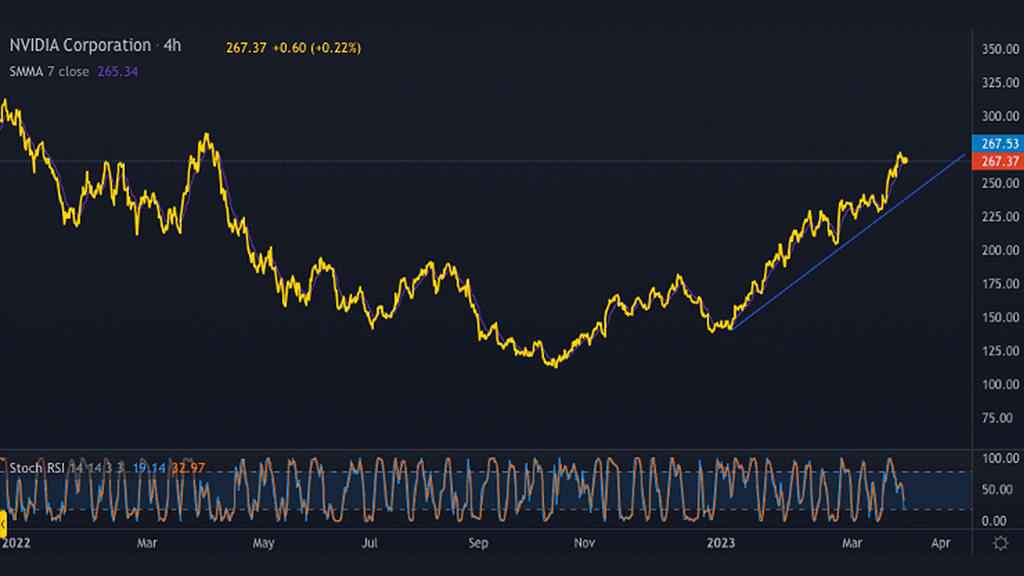Open the Stoch RSI indicator legend
This screenshot has width=1024, height=576.
click(x=37, y=468)
